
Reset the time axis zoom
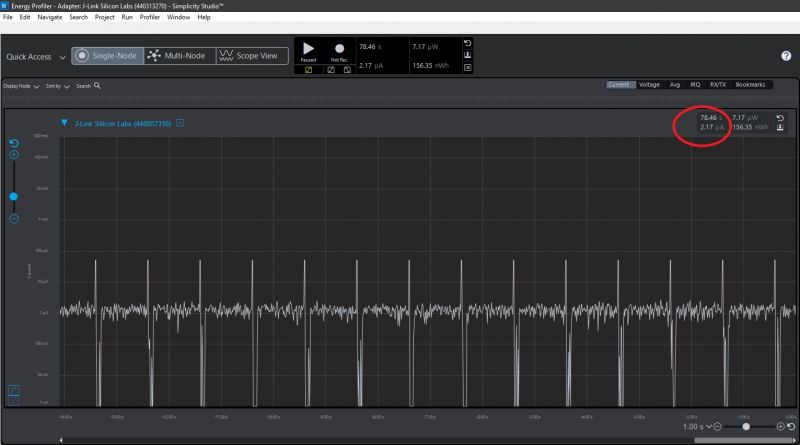[x=791, y=427]
